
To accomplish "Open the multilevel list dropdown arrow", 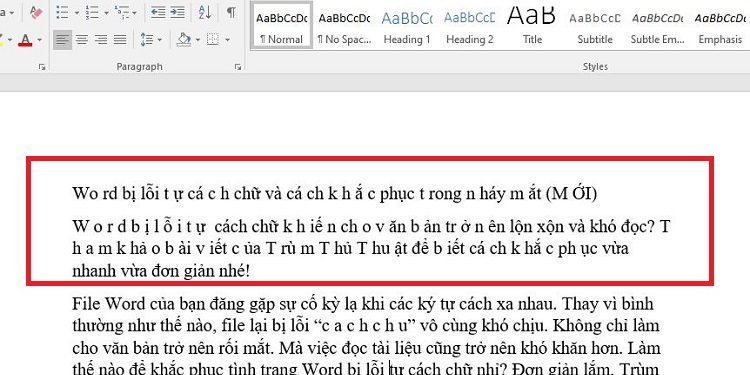I will click(x=134, y=13).
